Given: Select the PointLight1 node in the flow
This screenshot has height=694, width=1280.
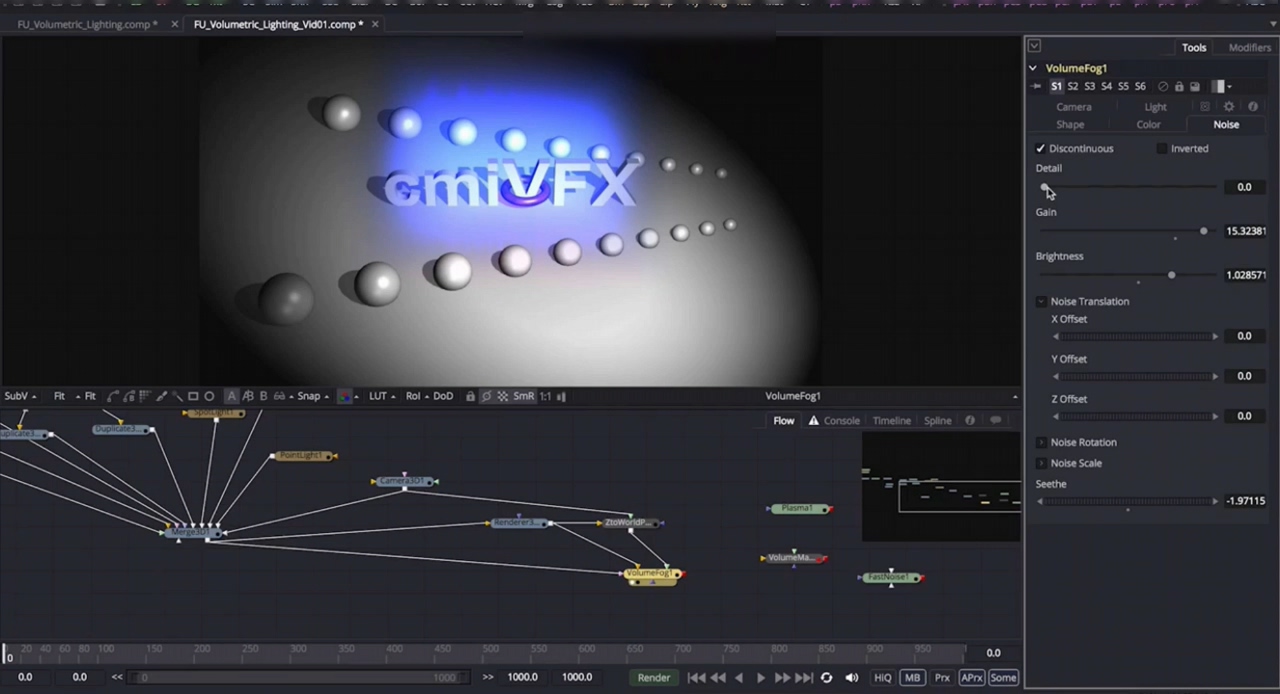Looking at the screenshot, I should pyautogui.click(x=304, y=456).
